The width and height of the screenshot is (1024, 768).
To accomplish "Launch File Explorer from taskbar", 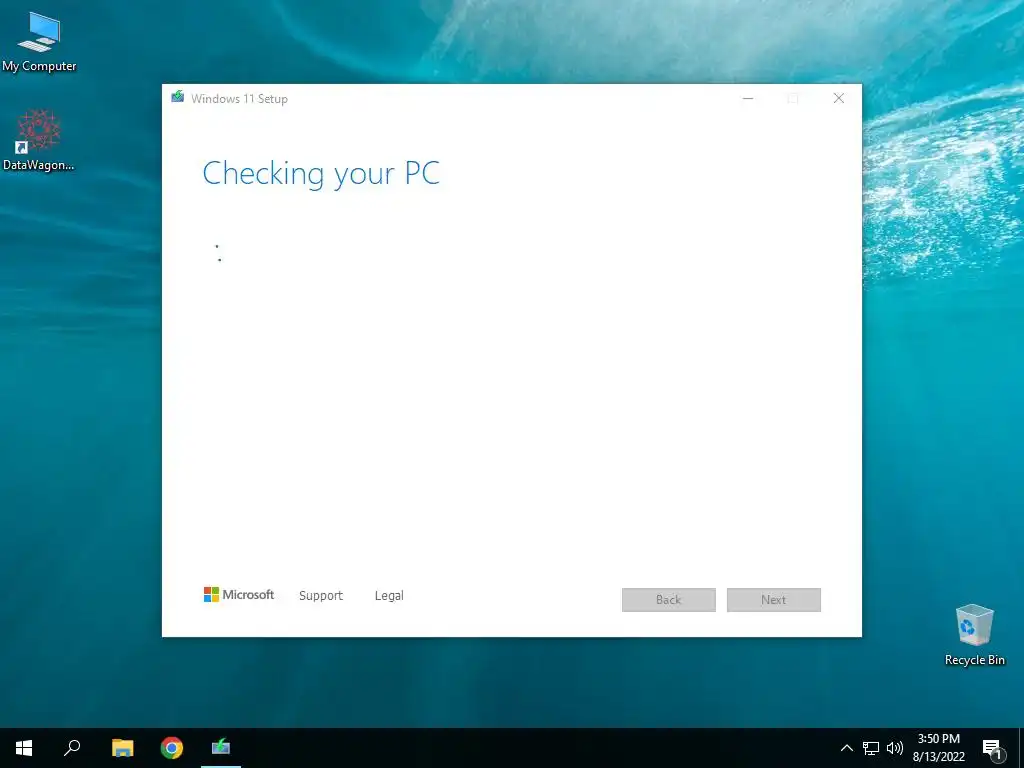I will pos(122,748).
